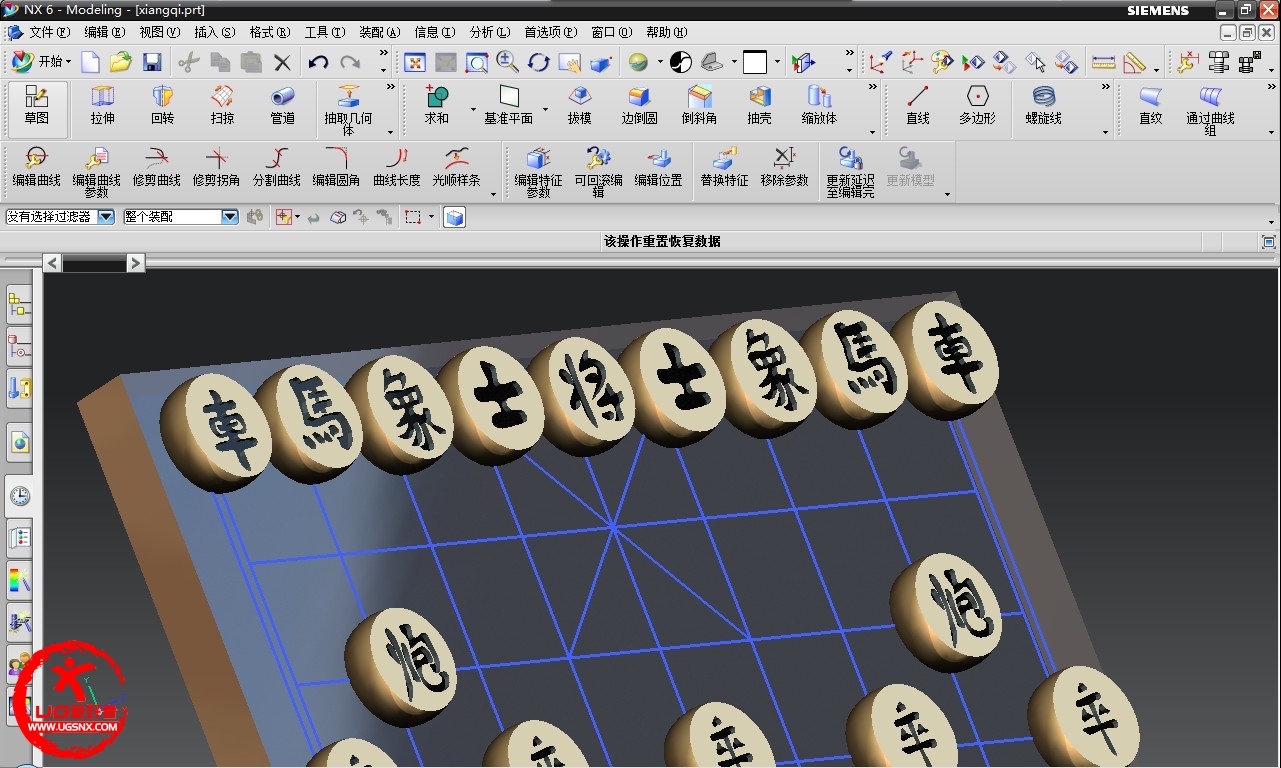The height and width of the screenshot is (768, 1281).
Task: Click the fit view icon
Action: pyautogui.click(x=415, y=62)
